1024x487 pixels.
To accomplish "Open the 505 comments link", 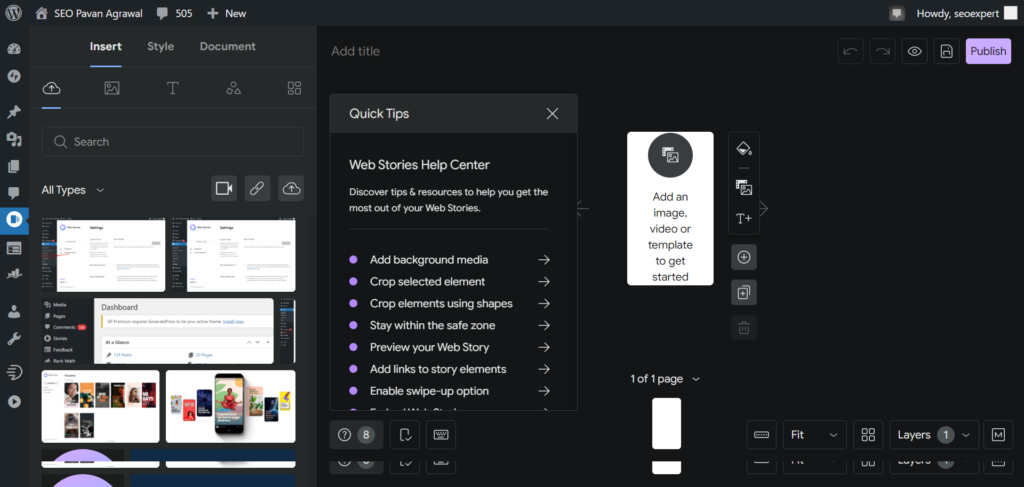I will tap(175, 13).
